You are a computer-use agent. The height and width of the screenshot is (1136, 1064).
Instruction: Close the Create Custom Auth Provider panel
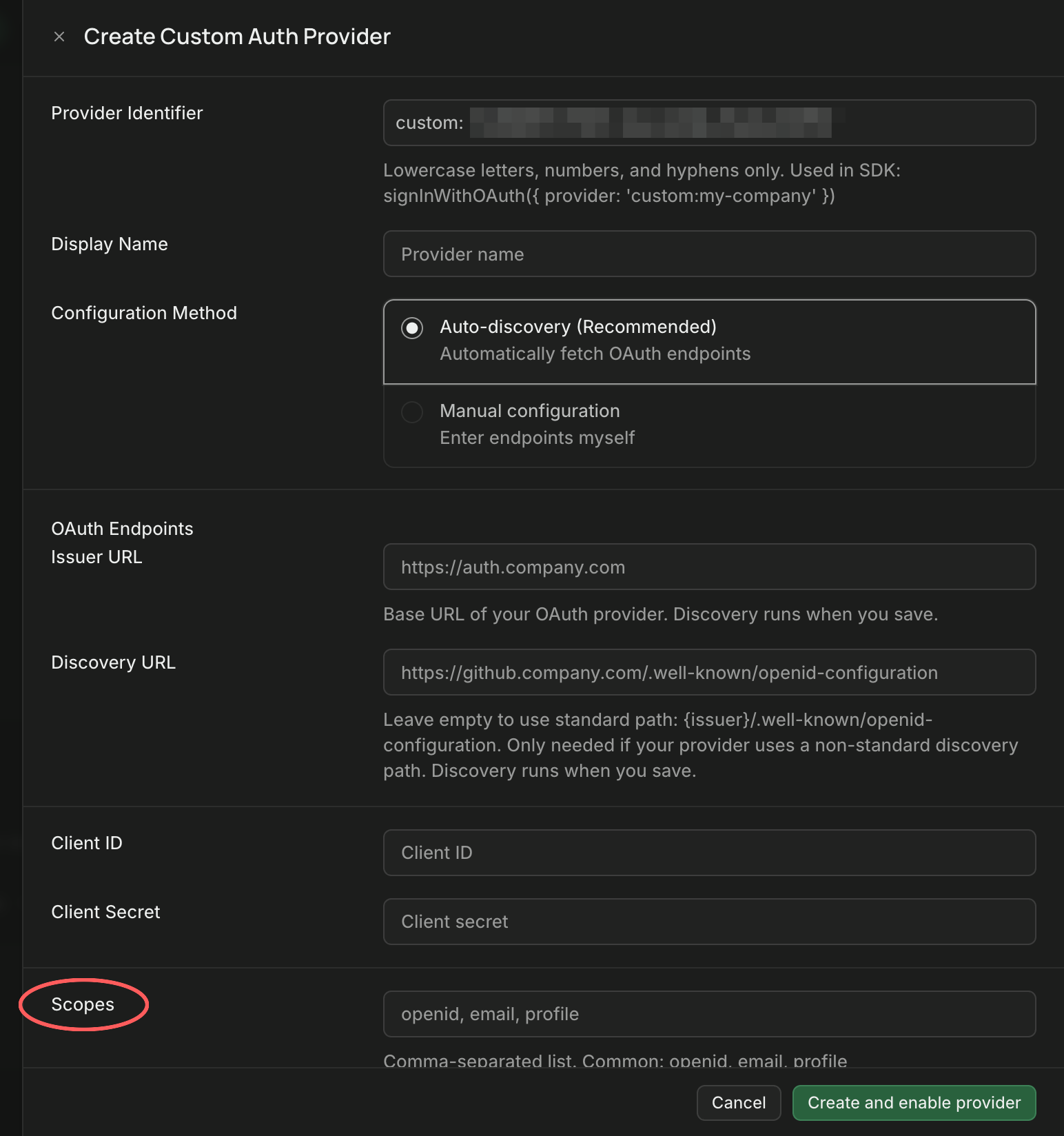tap(59, 37)
